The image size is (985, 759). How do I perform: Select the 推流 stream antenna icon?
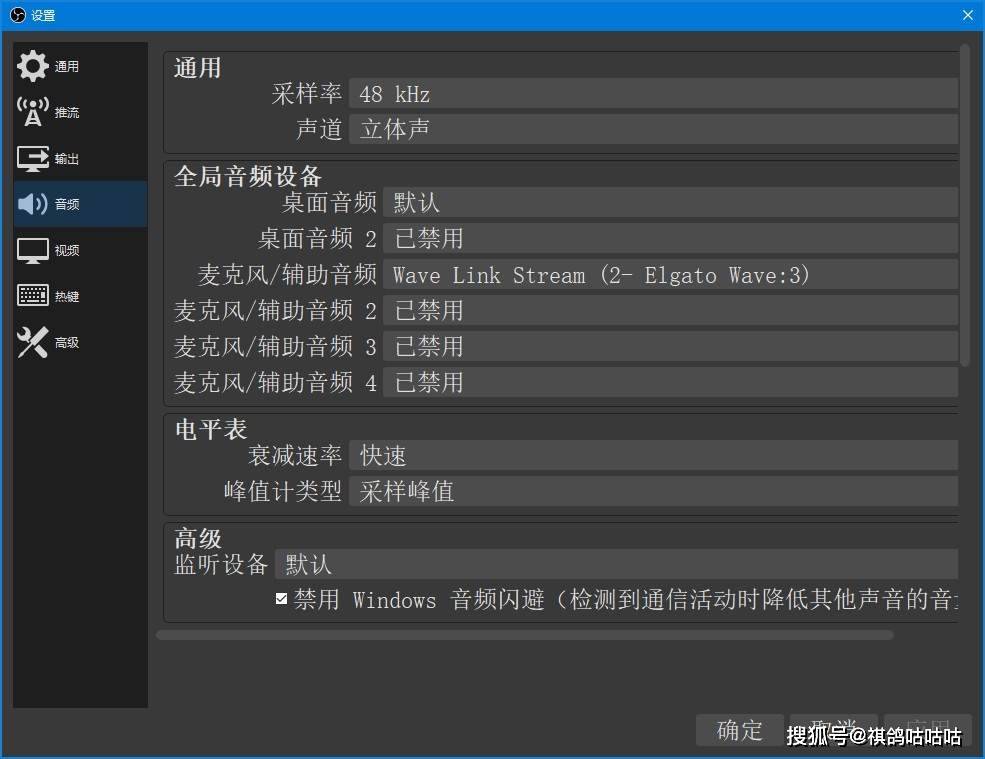[33, 112]
